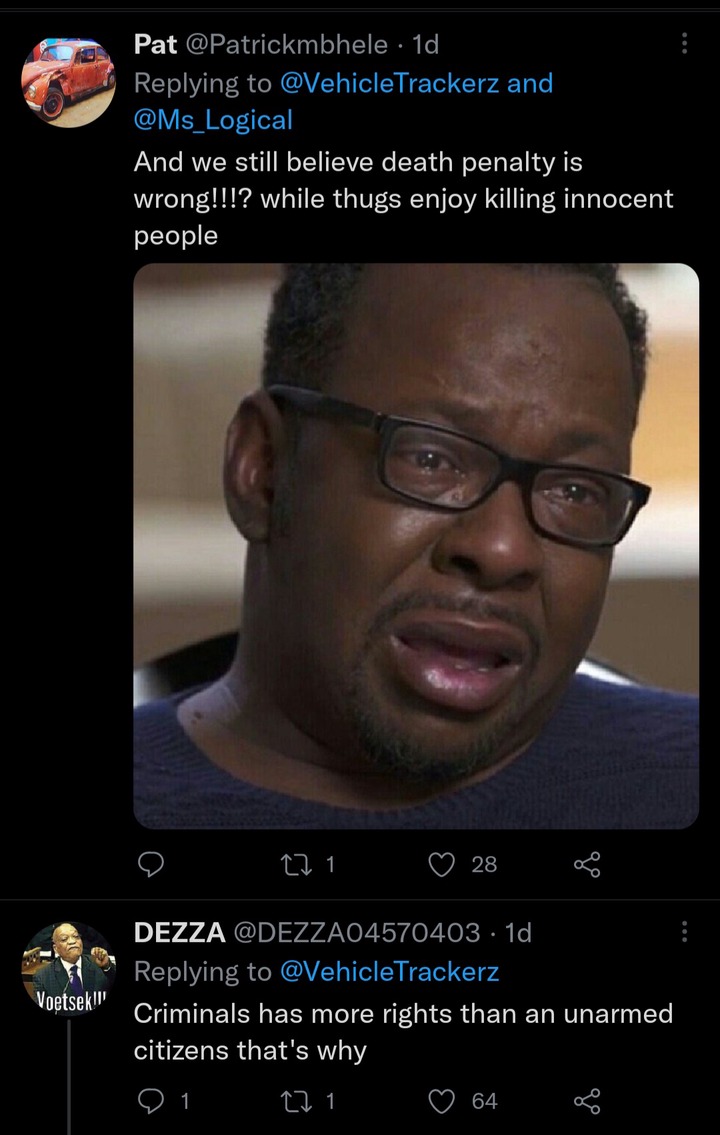The height and width of the screenshot is (1135, 720).
Task: Open Pat's tweet text about death penalty
Action: 404,199
